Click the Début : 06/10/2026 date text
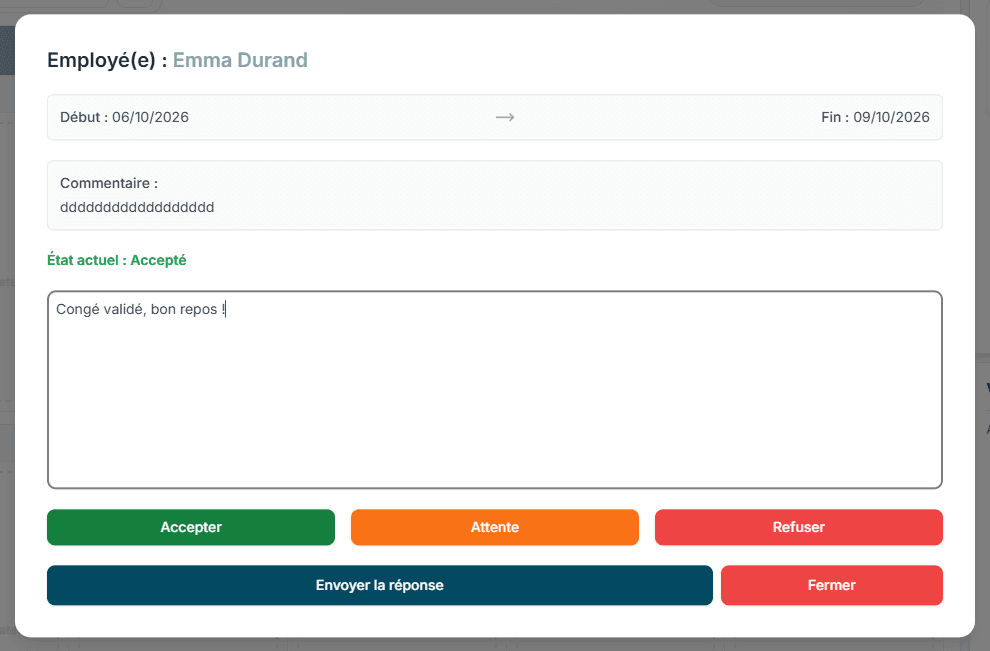The width and height of the screenshot is (990, 651). click(124, 117)
